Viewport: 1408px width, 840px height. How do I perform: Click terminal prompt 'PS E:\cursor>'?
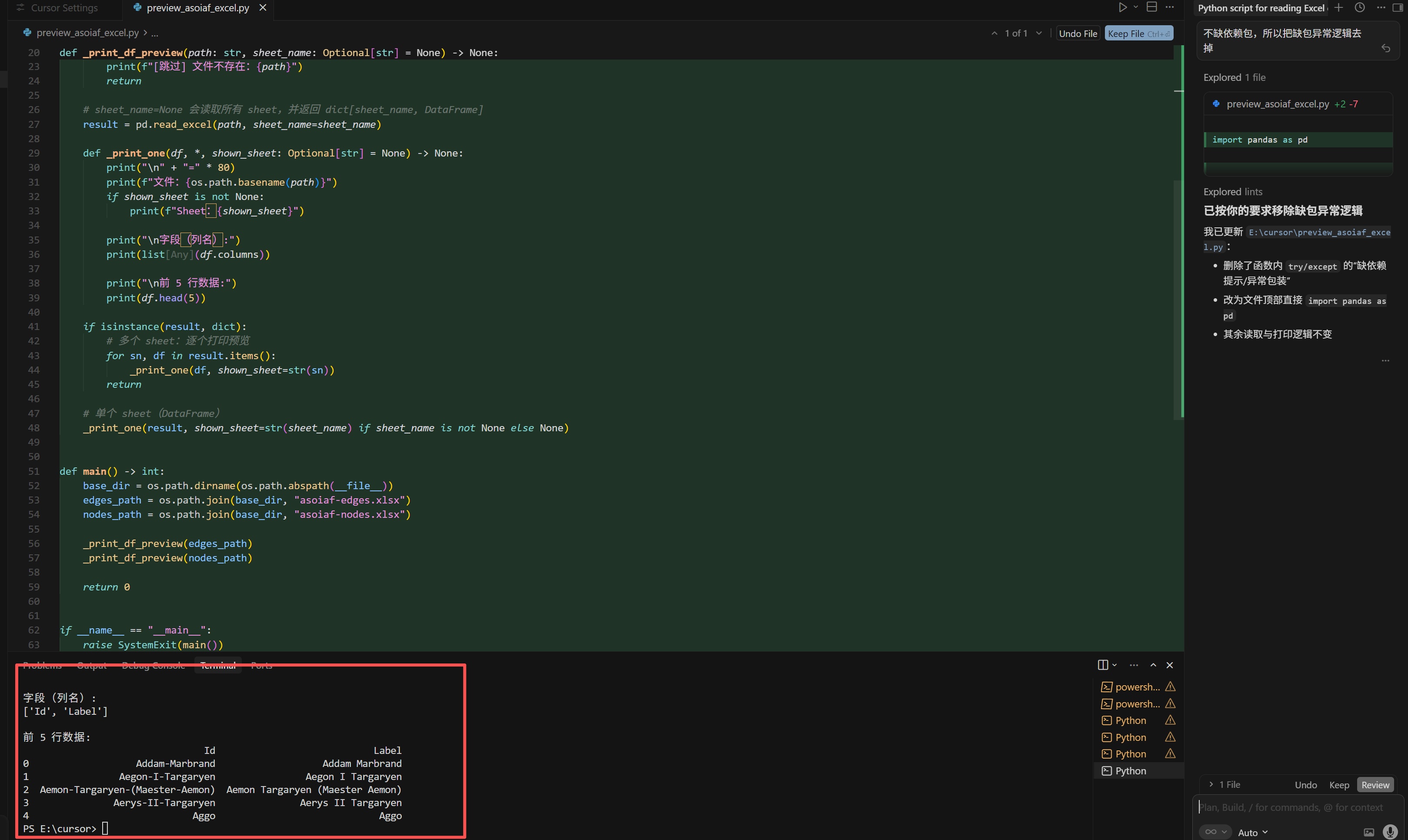pyautogui.click(x=60, y=829)
